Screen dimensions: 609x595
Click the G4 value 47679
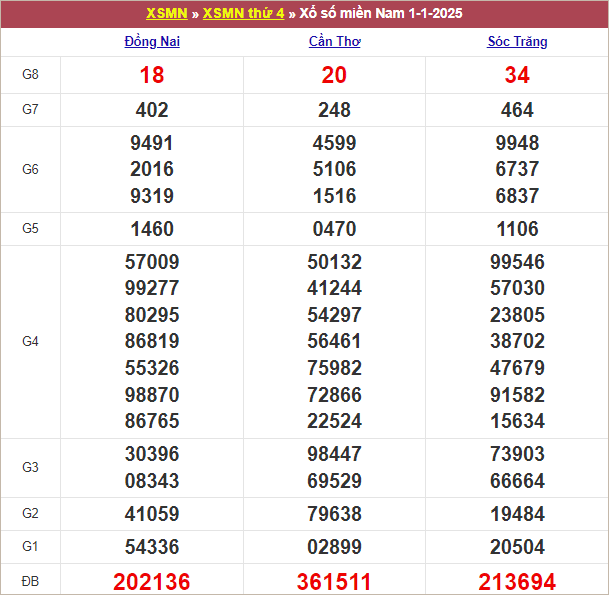(517, 368)
